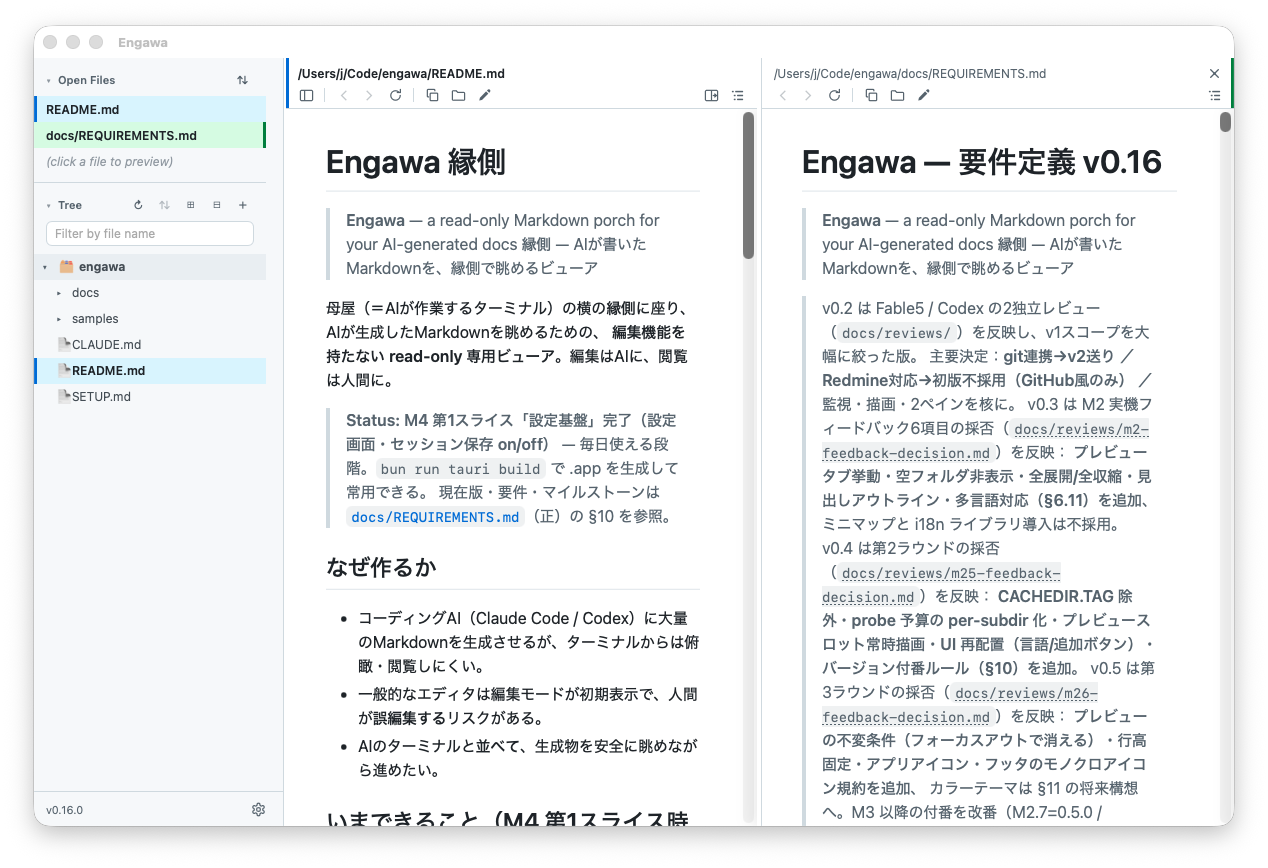This screenshot has height=868, width=1268.
Task: Go forward in the README.md pane
Action: point(369,95)
